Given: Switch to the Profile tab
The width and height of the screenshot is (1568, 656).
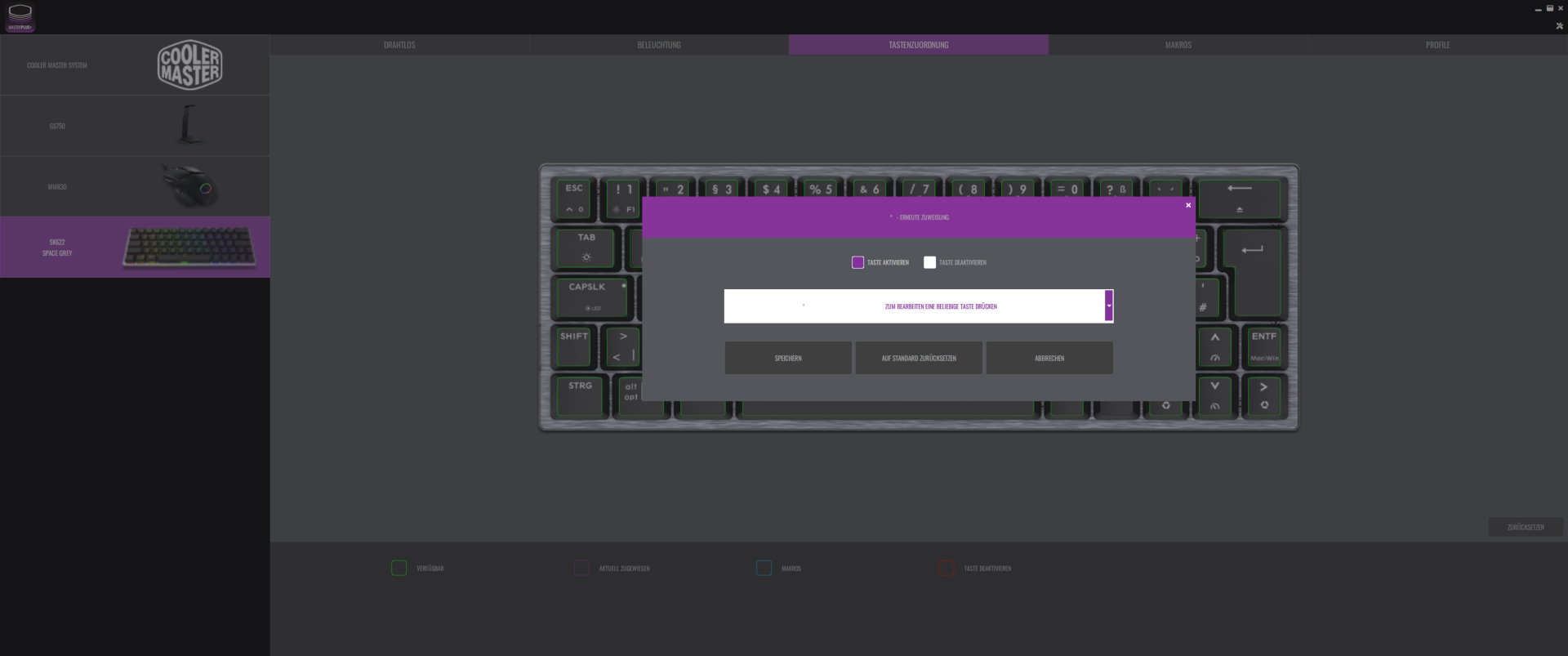Looking at the screenshot, I should point(1437,45).
